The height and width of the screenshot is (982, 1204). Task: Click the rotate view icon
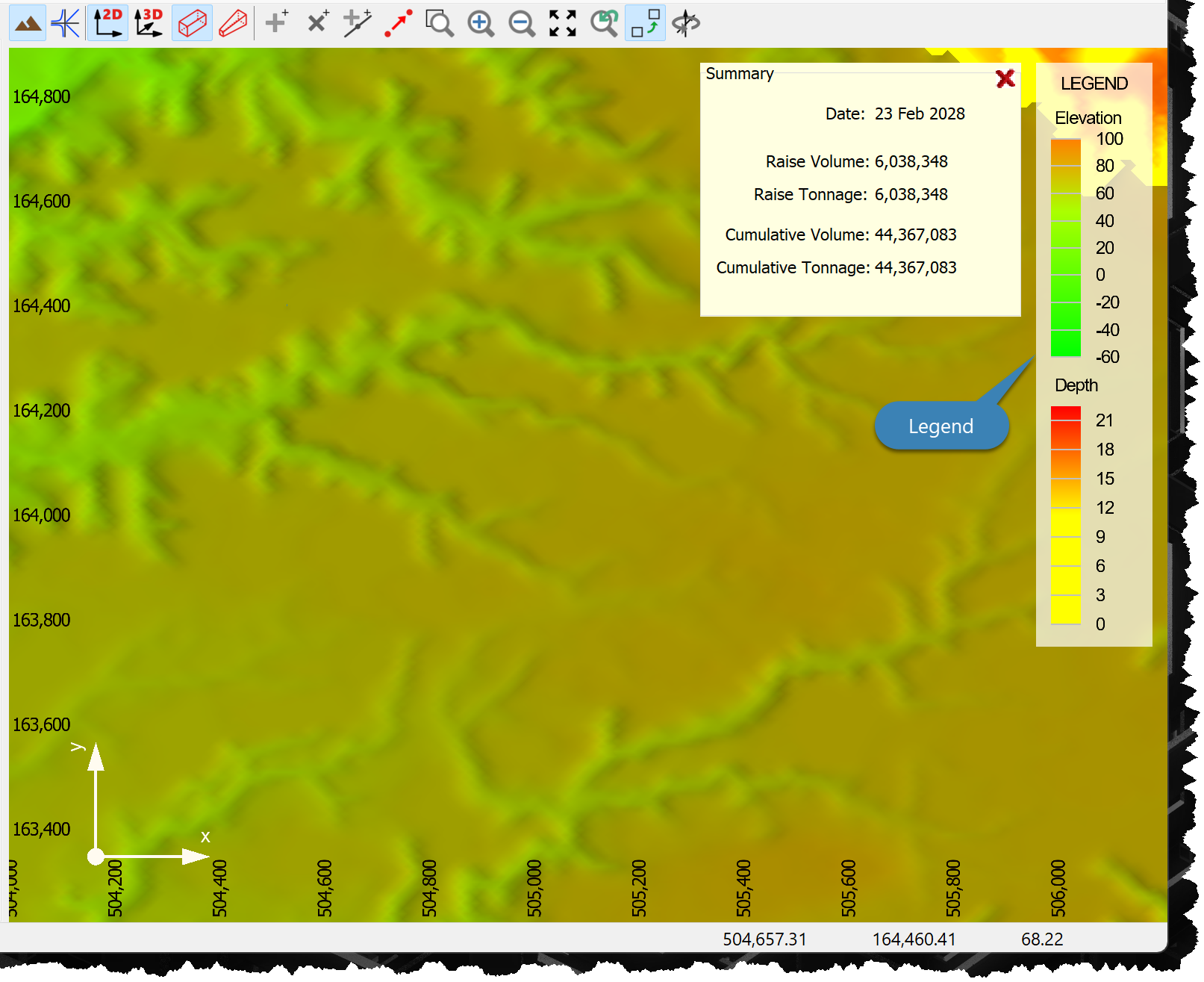(x=686, y=22)
